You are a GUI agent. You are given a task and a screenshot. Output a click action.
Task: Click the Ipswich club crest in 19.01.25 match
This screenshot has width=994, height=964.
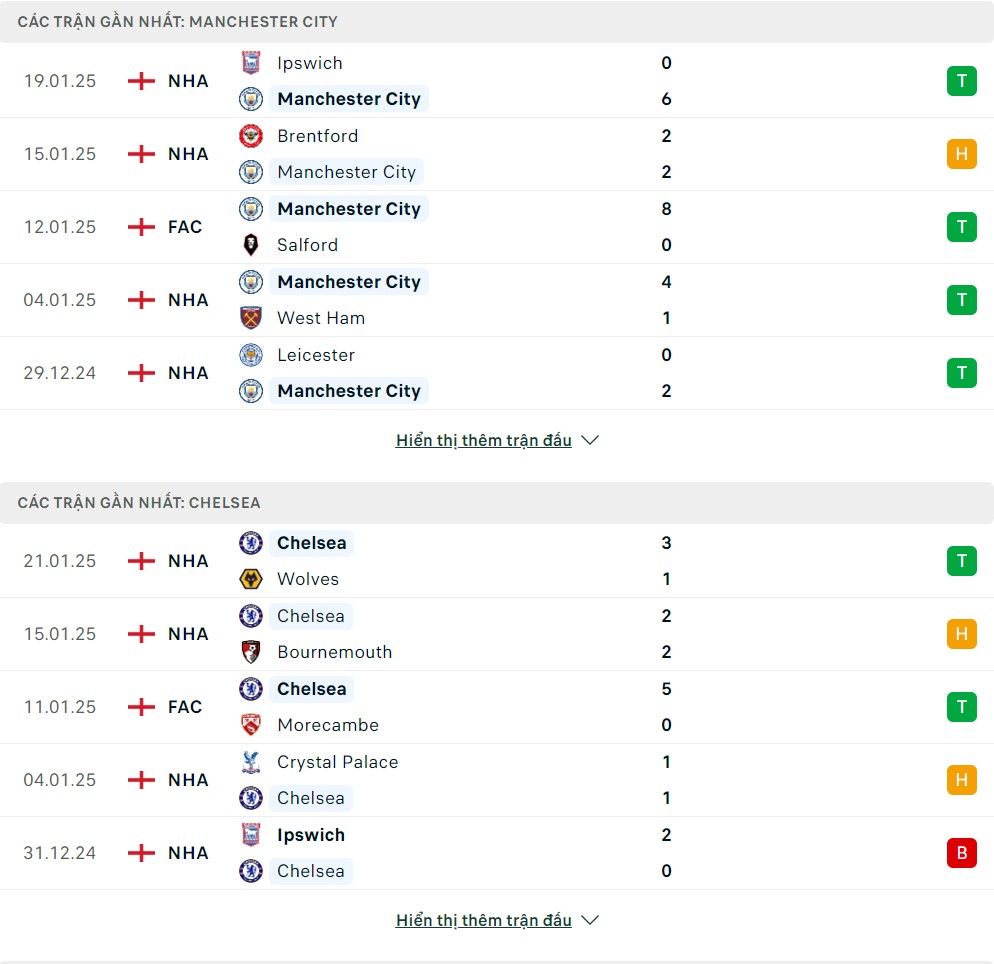tap(251, 63)
